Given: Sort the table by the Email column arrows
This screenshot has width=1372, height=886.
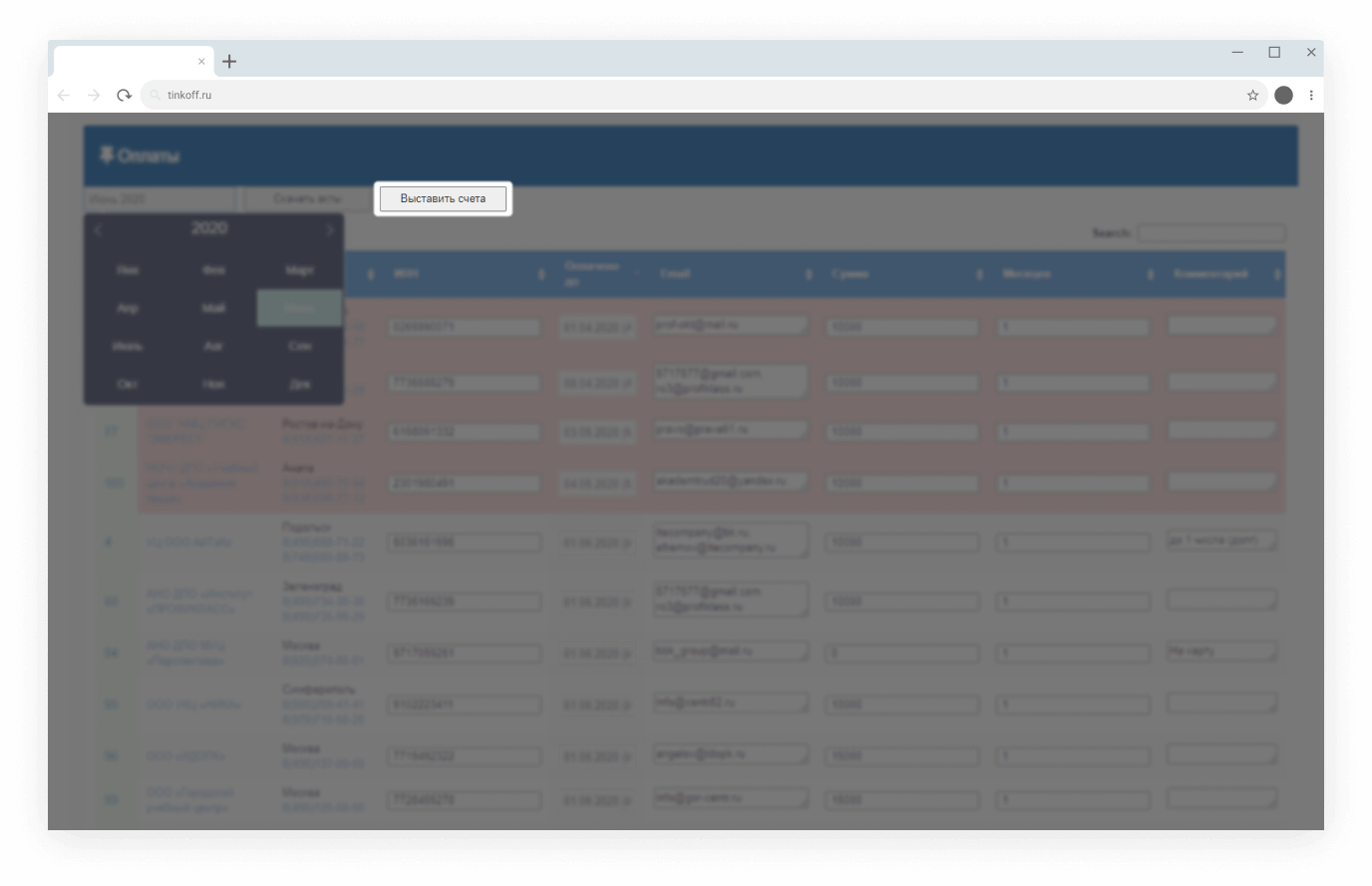Looking at the screenshot, I should pos(808,273).
